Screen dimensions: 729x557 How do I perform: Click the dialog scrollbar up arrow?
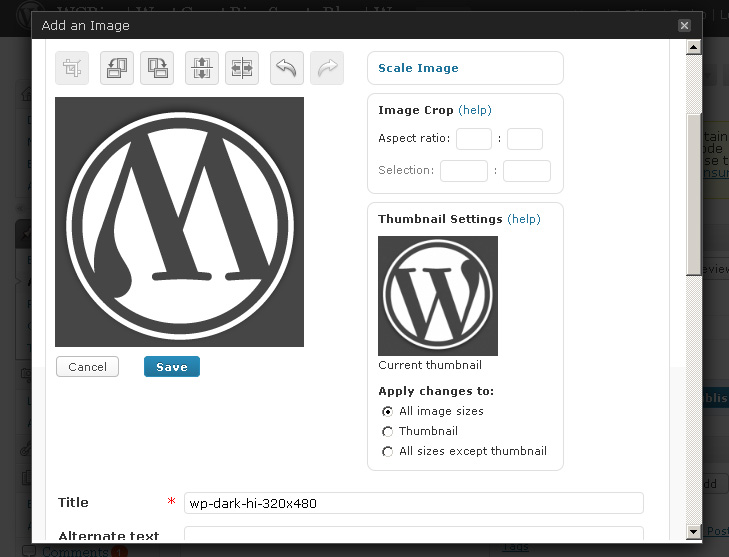pyautogui.click(x=694, y=47)
